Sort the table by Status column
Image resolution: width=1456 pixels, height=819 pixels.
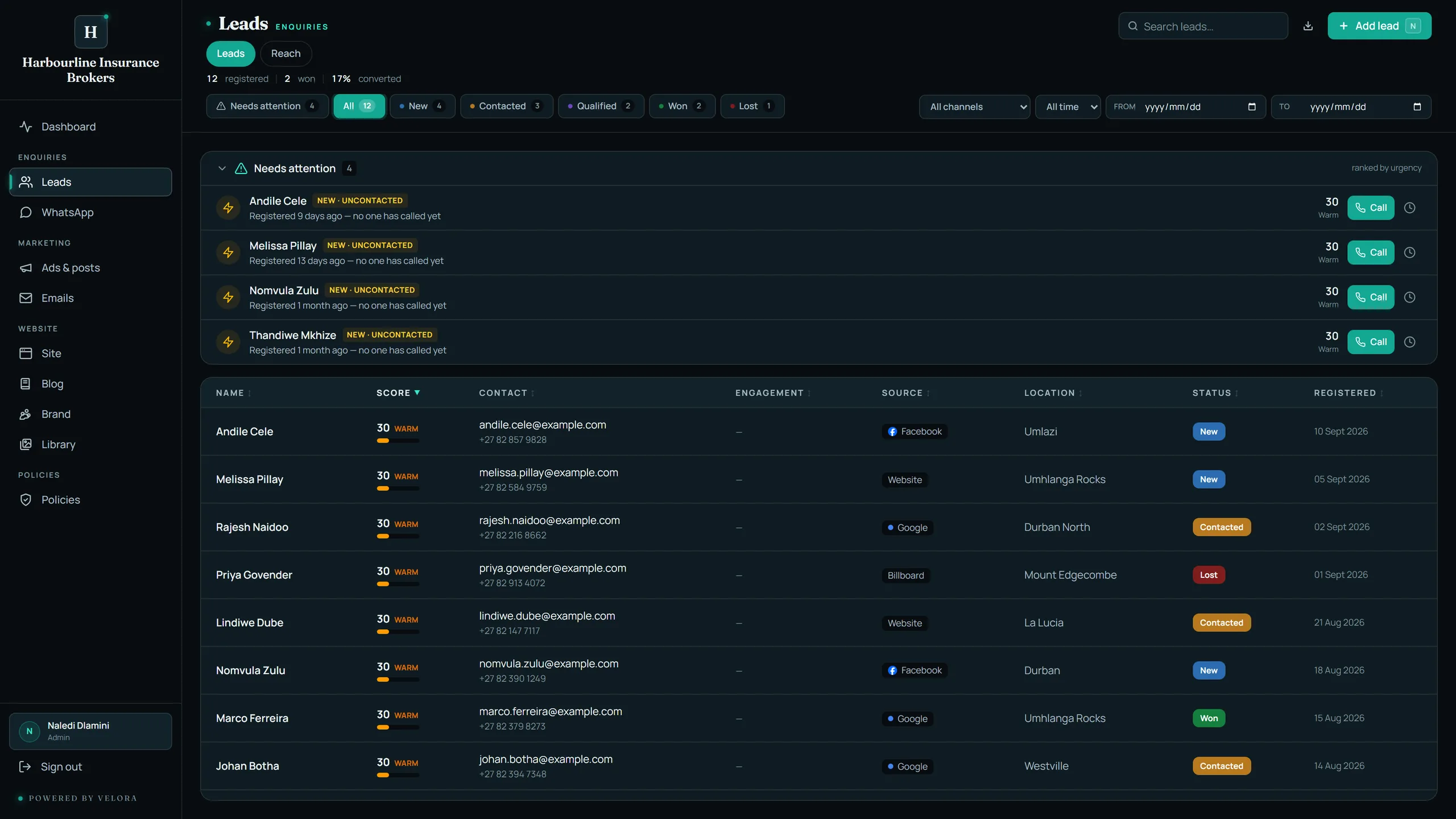pos(1215,393)
